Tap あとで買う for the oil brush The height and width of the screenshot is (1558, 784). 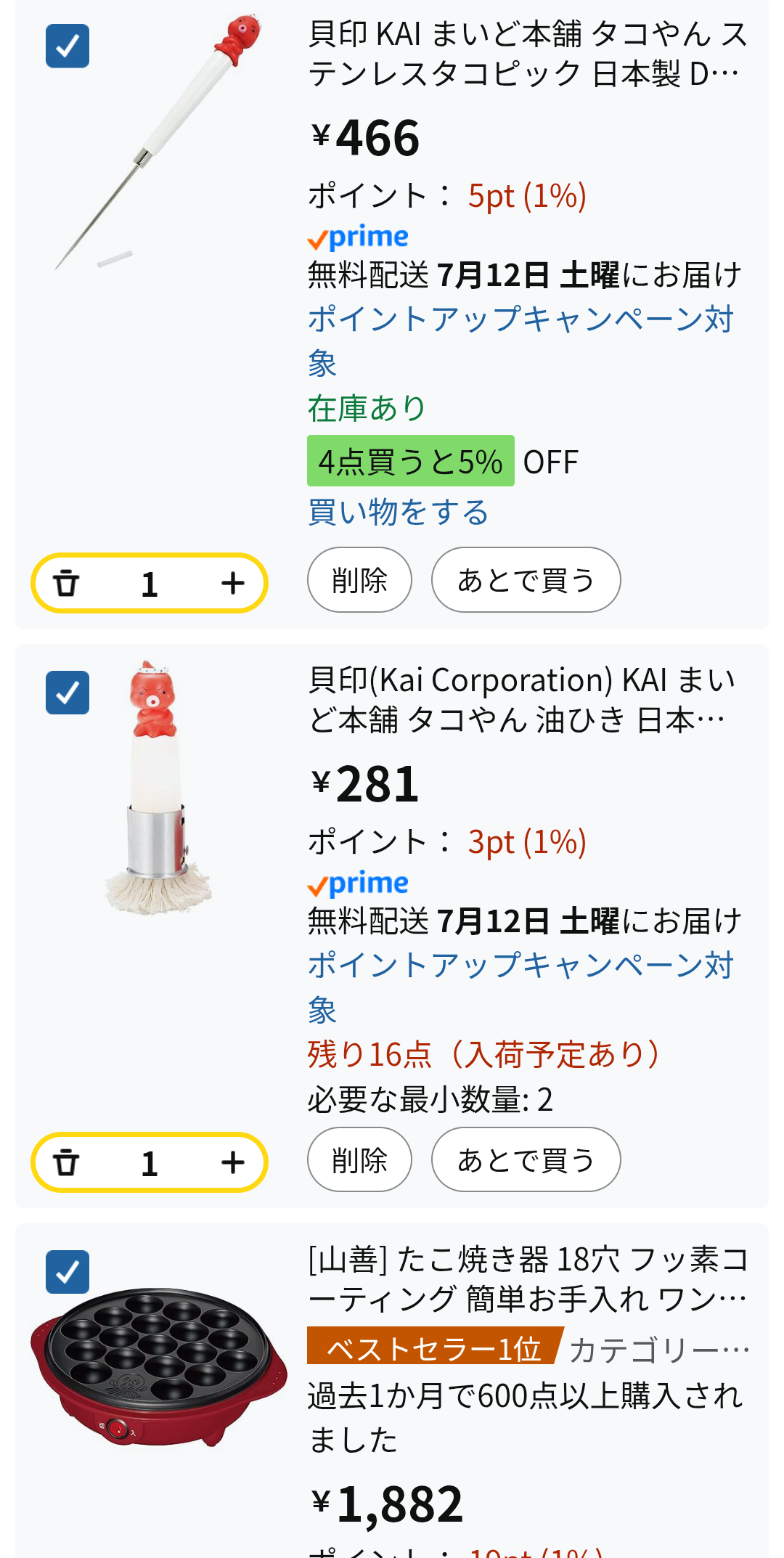(526, 1159)
